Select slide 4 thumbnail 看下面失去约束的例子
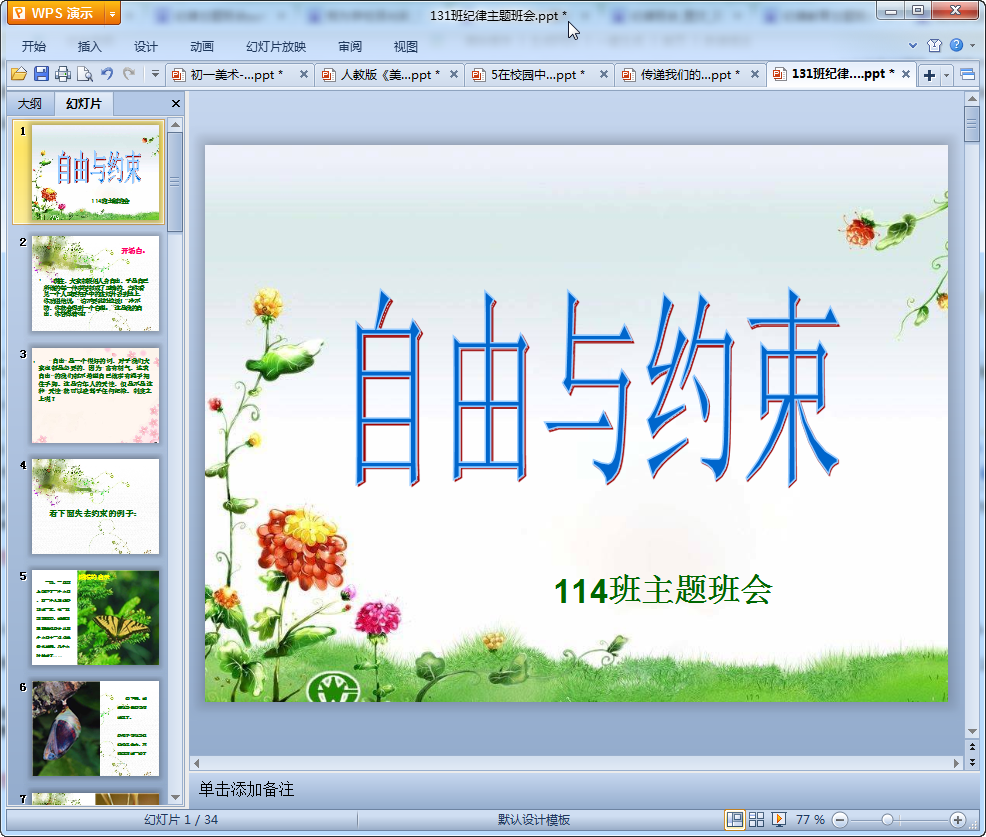This screenshot has width=986, height=837. 95,506
